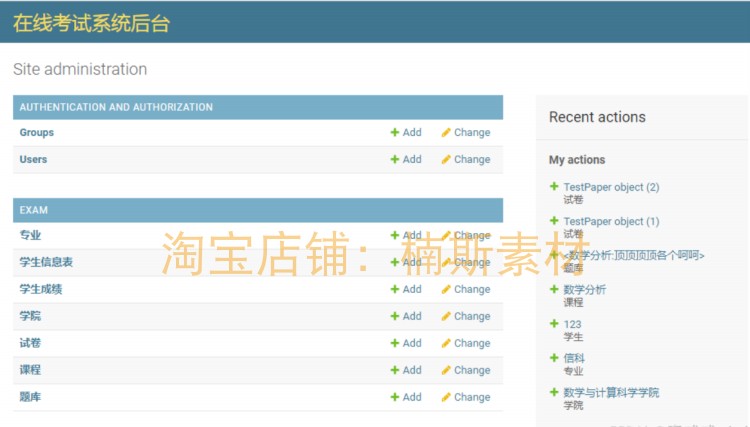
Task: Click Add link in the 学生成绩 row
Action: click(406, 289)
